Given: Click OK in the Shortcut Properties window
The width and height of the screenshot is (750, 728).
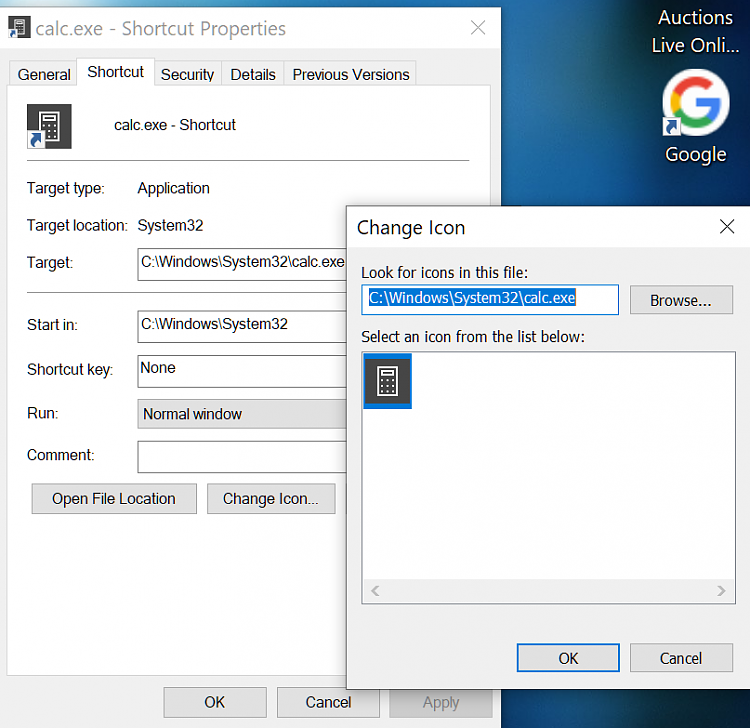Looking at the screenshot, I should [x=215, y=702].
